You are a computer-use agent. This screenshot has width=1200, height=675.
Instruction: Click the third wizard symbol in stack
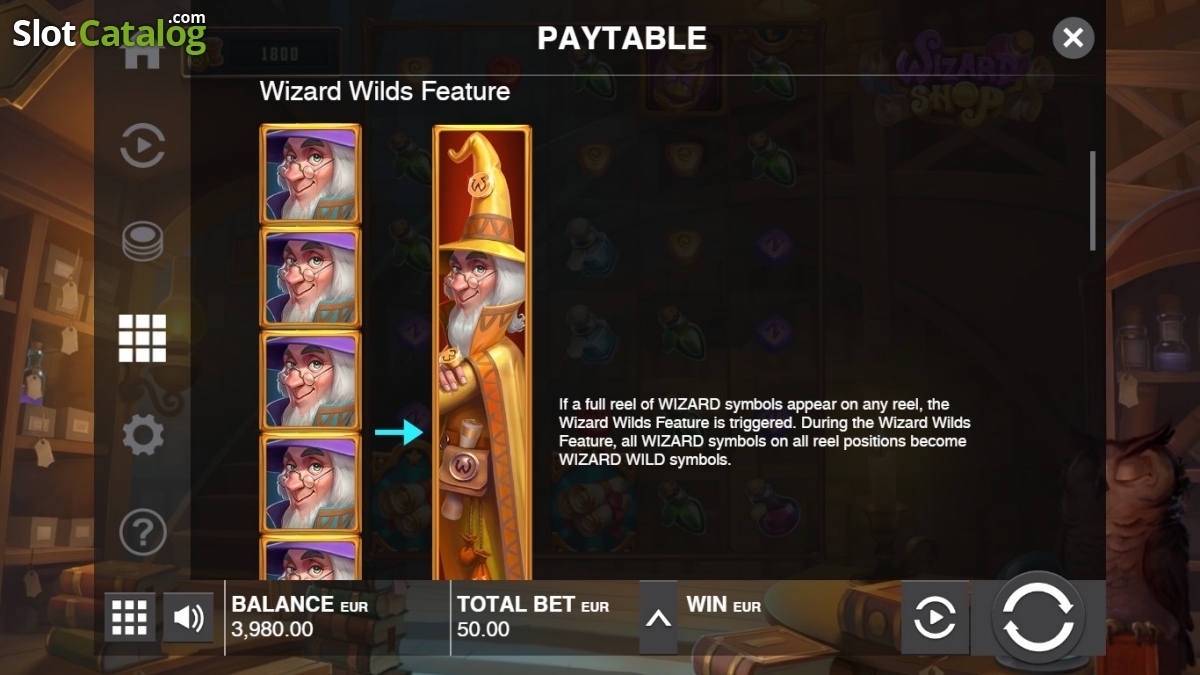tap(310, 380)
